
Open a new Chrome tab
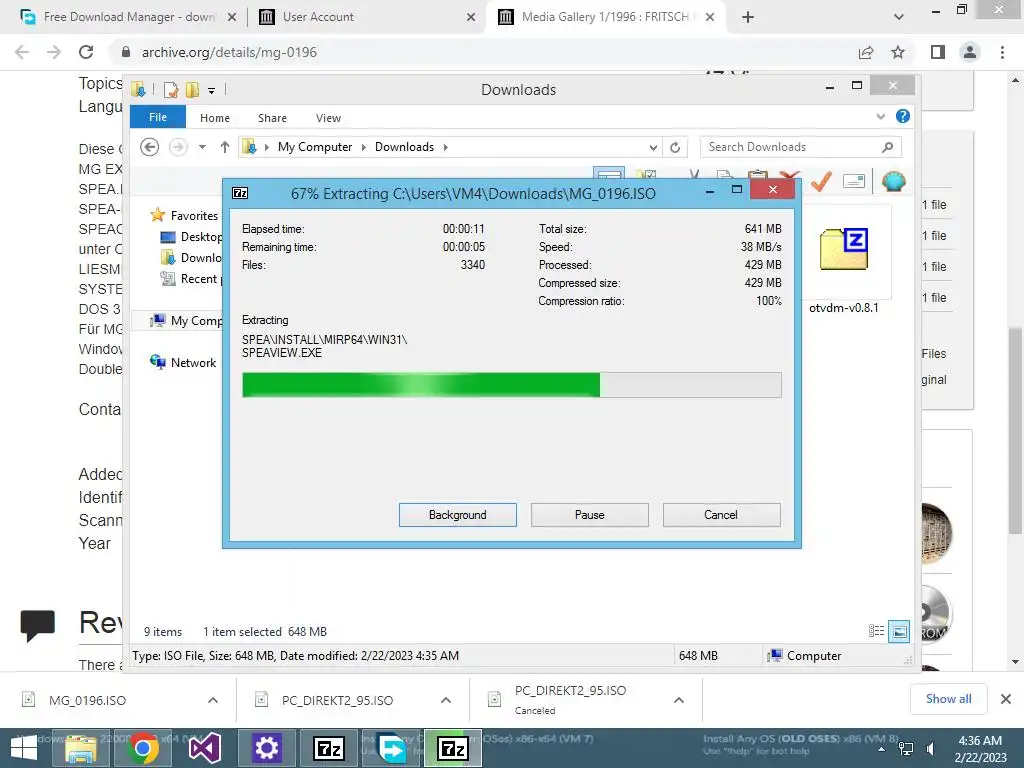coord(748,17)
